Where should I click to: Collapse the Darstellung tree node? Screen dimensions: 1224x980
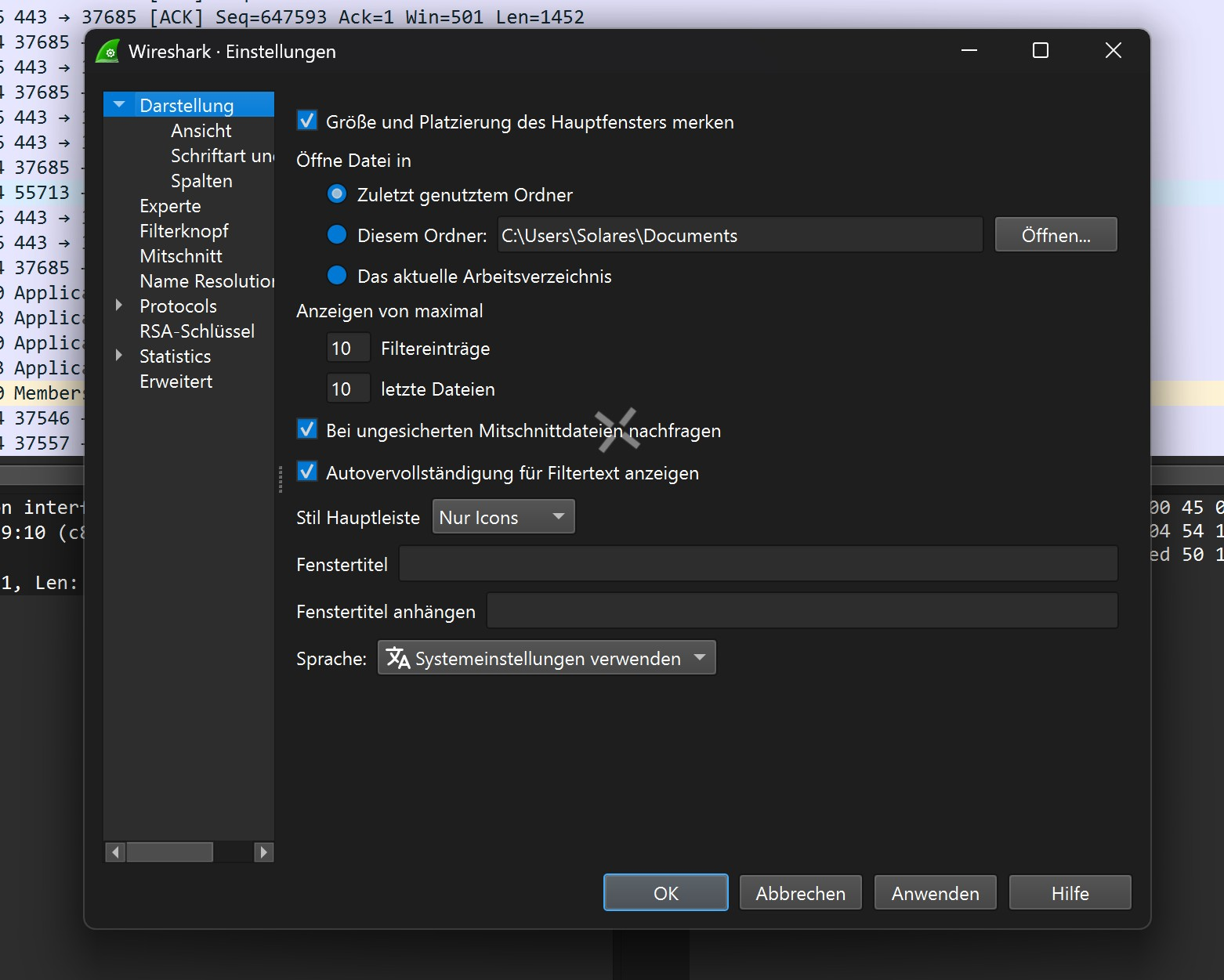tap(119, 105)
